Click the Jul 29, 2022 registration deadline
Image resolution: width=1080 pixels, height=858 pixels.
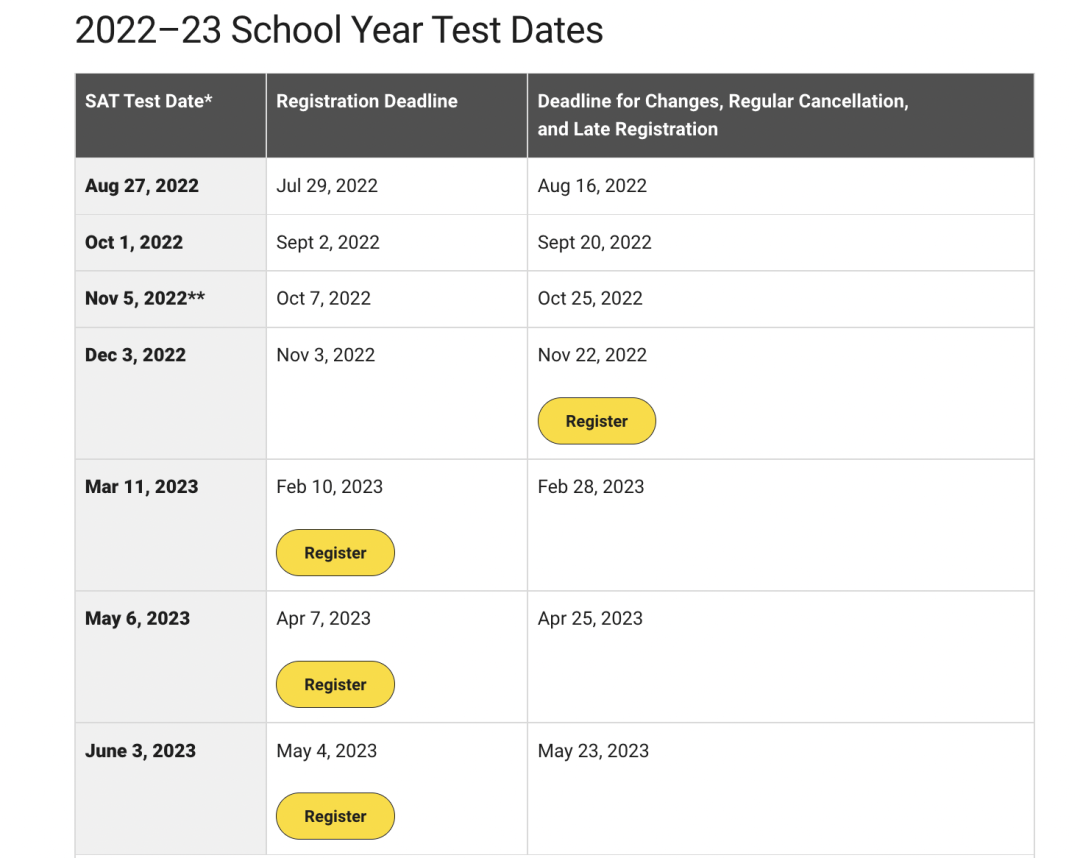tap(327, 186)
